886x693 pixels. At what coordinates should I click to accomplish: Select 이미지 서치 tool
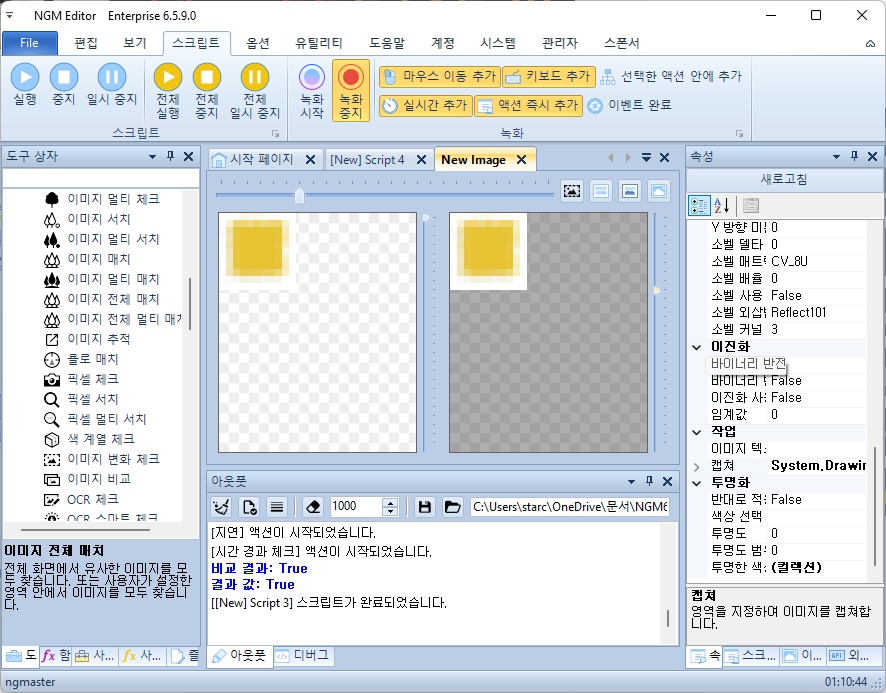pyautogui.click(x=87, y=219)
